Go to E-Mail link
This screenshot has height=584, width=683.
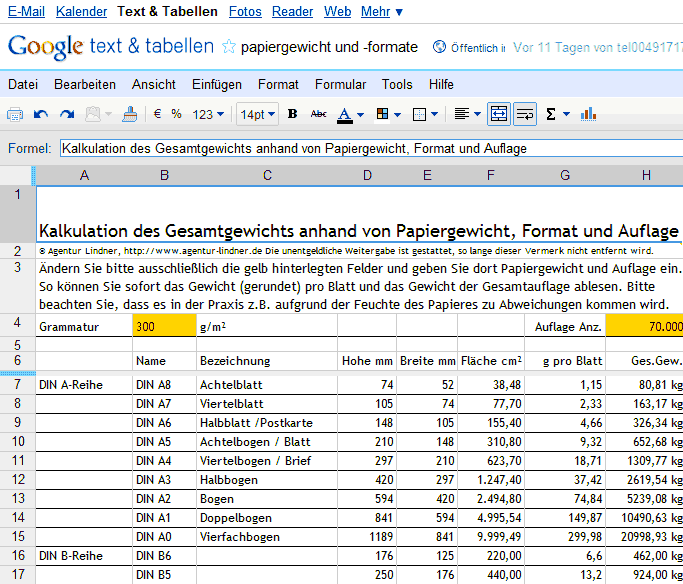pos(26,11)
